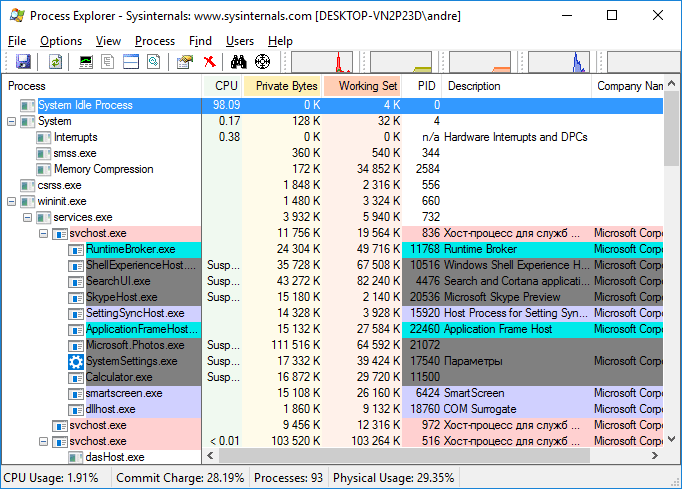
Task: Click the icon beside Microsoft.Photos.exe
Action: pyautogui.click(x=76, y=345)
